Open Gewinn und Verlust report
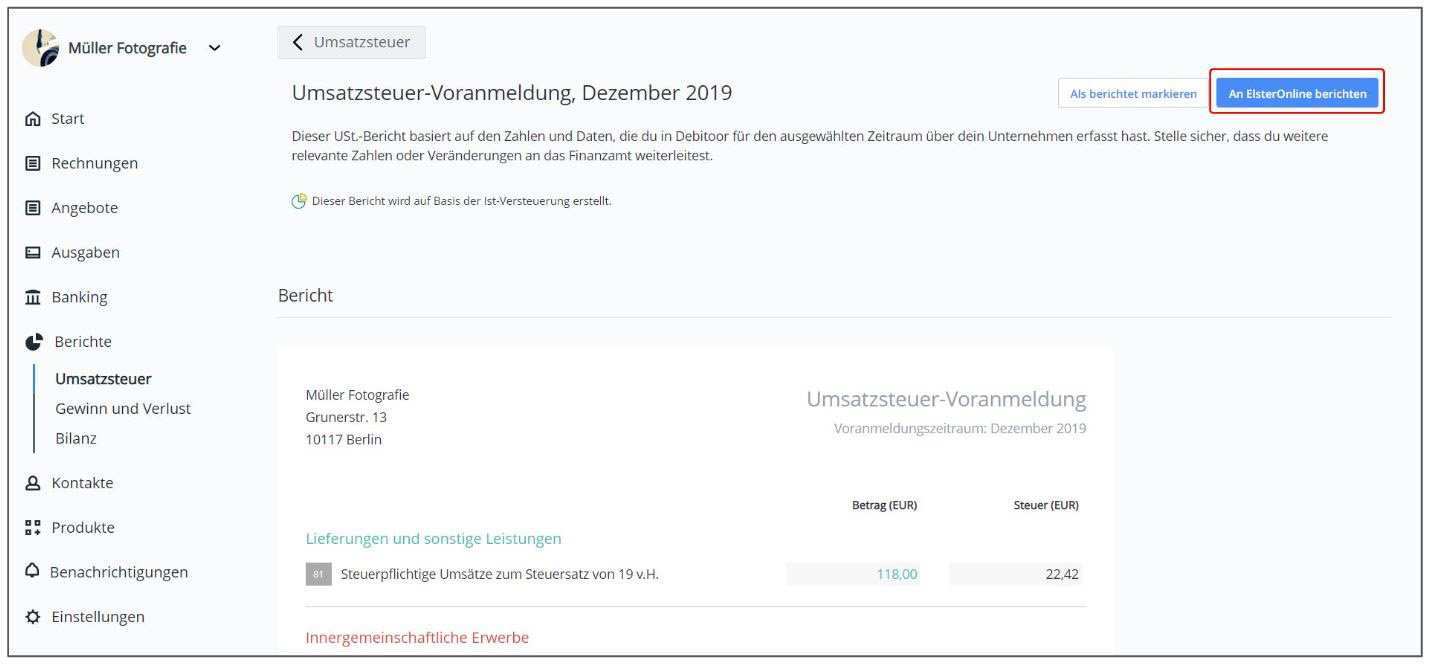The image size is (1434, 665). point(123,408)
